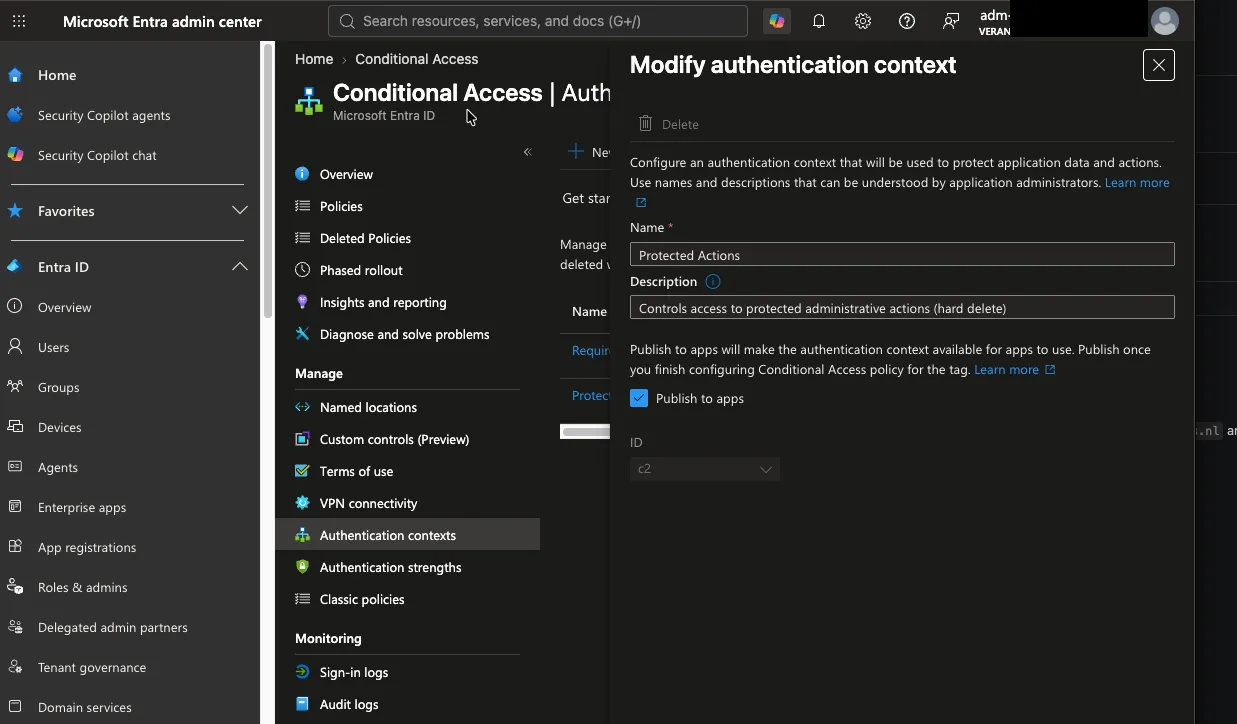1237x724 pixels.
Task: Open the account avatar menu
Action: coord(1165,20)
